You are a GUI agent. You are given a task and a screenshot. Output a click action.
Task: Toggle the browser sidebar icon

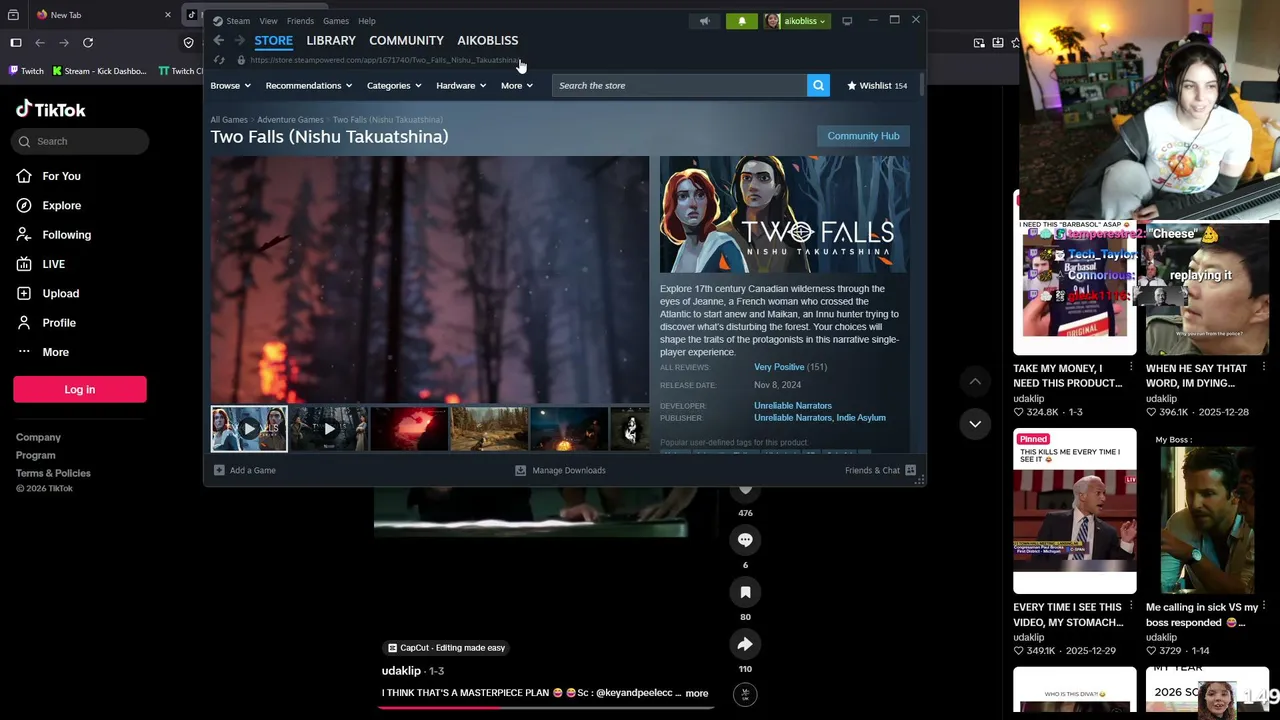(16, 42)
